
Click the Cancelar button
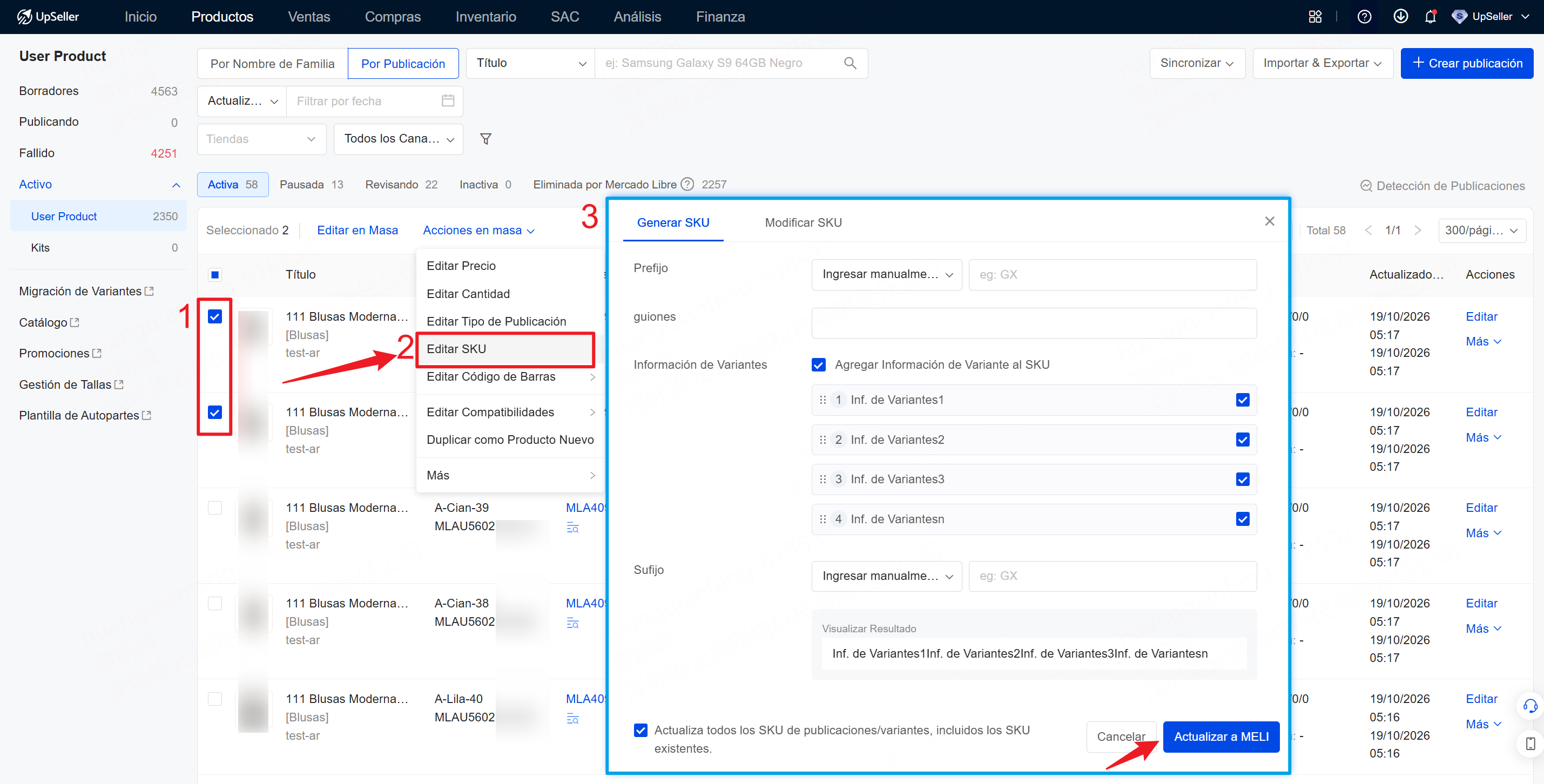[1121, 736]
